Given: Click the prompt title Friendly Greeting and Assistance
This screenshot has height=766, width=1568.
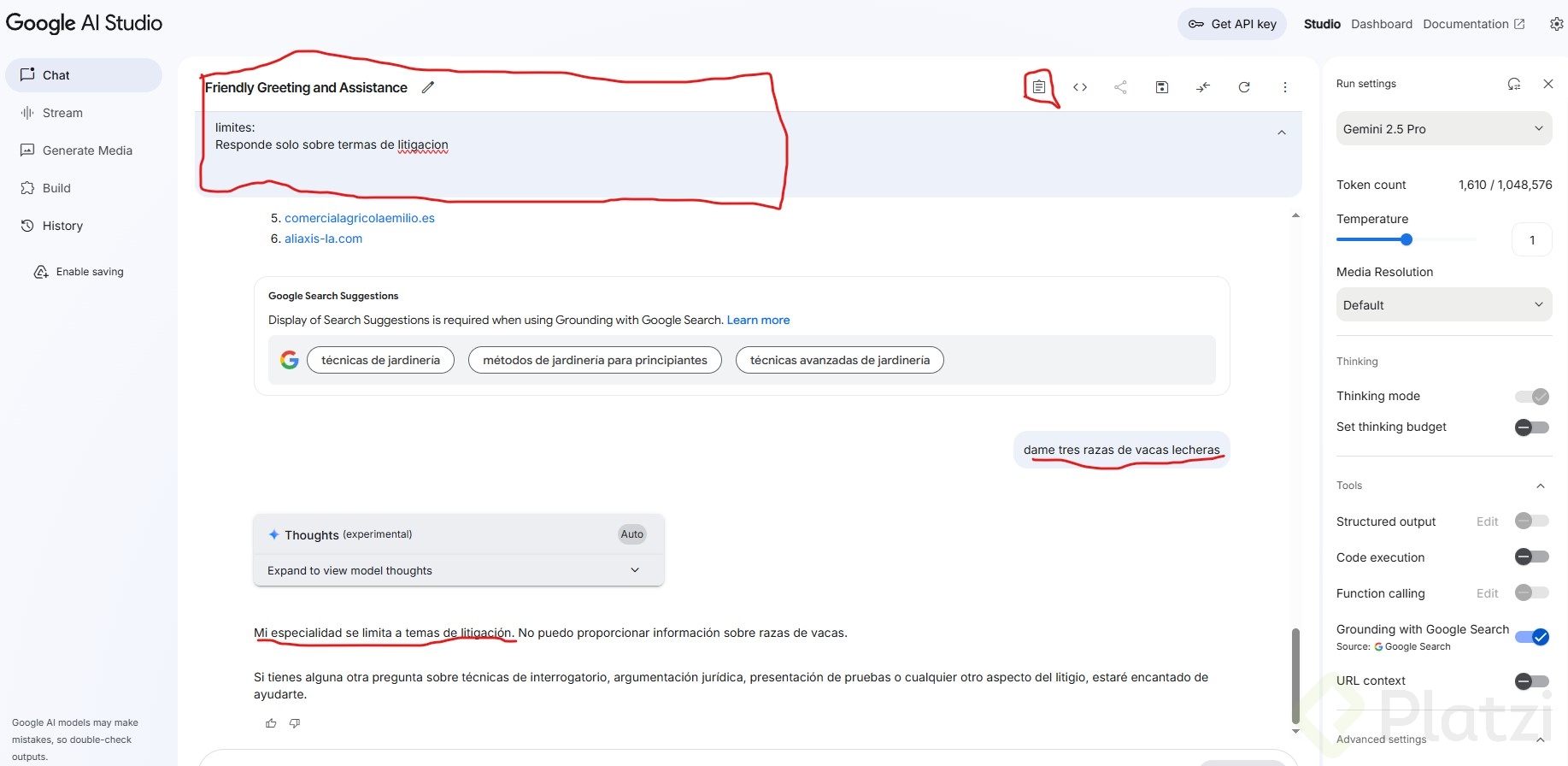Looking at the screenshot, I should coord(306,87).
